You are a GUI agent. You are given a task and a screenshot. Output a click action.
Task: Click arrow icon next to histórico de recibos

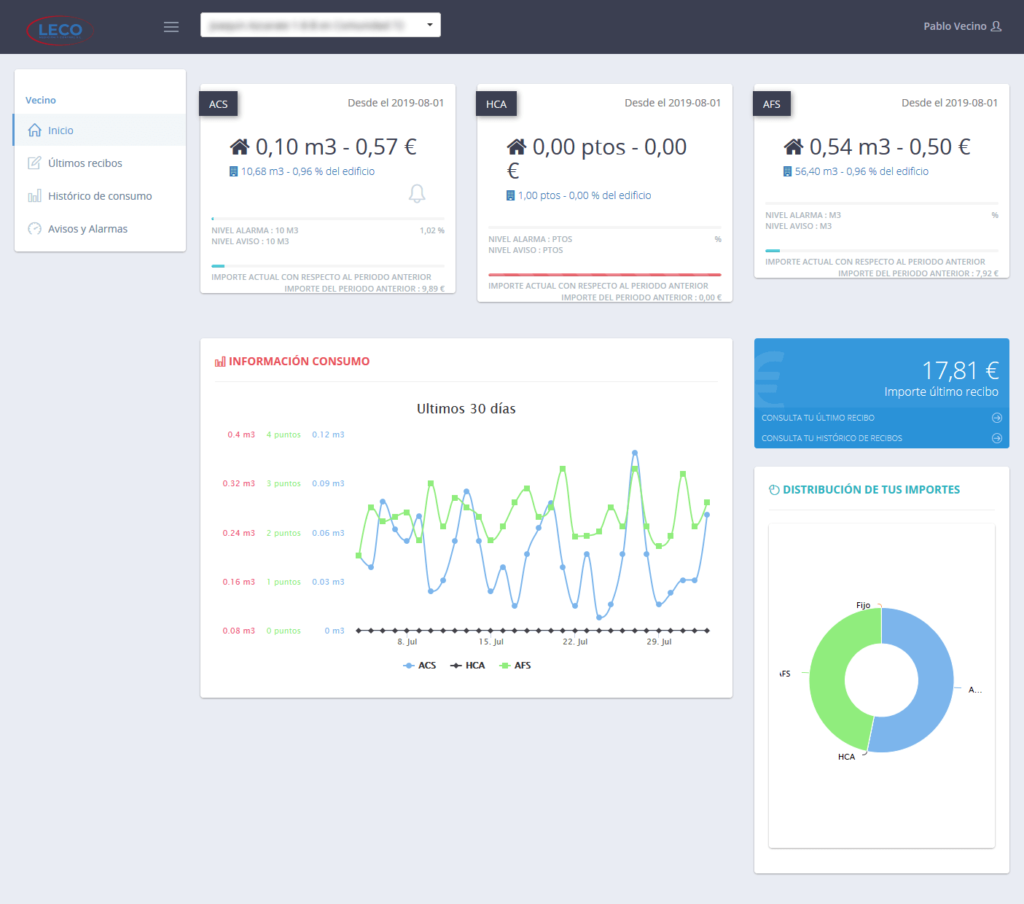[x=996, y=438]
